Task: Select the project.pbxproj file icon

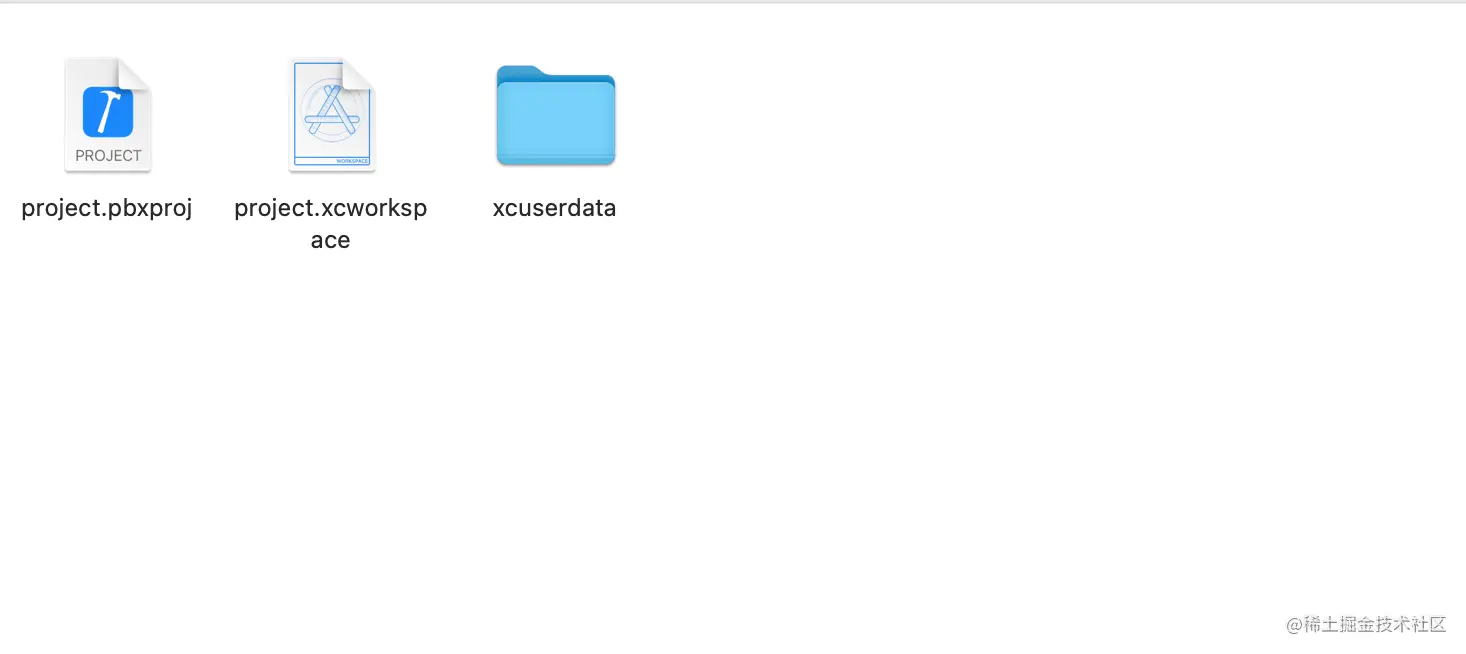Action: point(108,115)
